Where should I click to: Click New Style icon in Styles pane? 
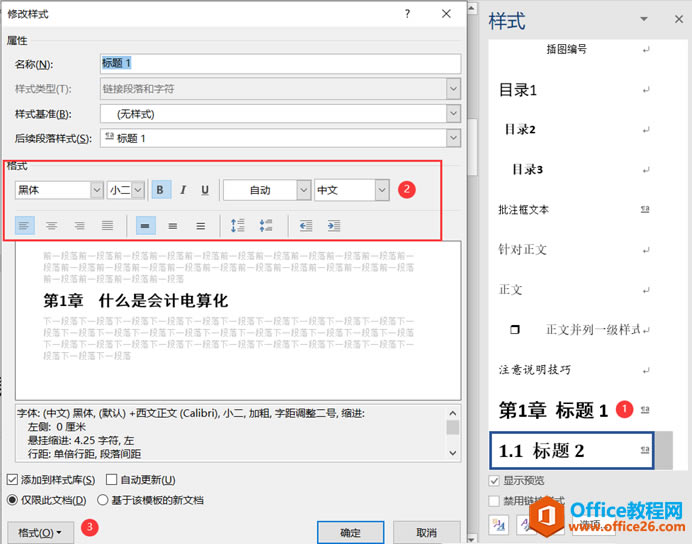coord(499,525)
